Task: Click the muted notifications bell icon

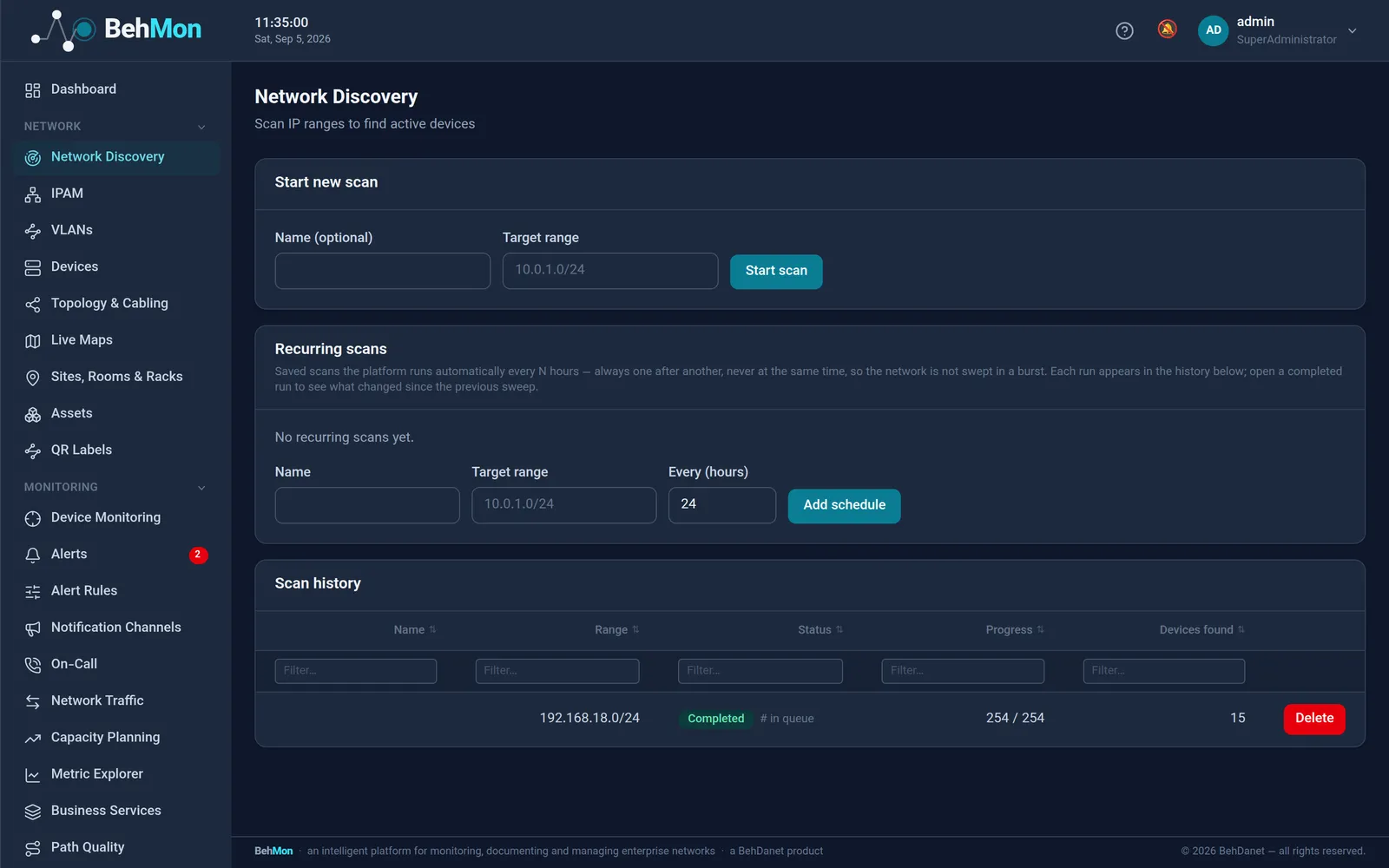Action: click(x=1168, y=30)
